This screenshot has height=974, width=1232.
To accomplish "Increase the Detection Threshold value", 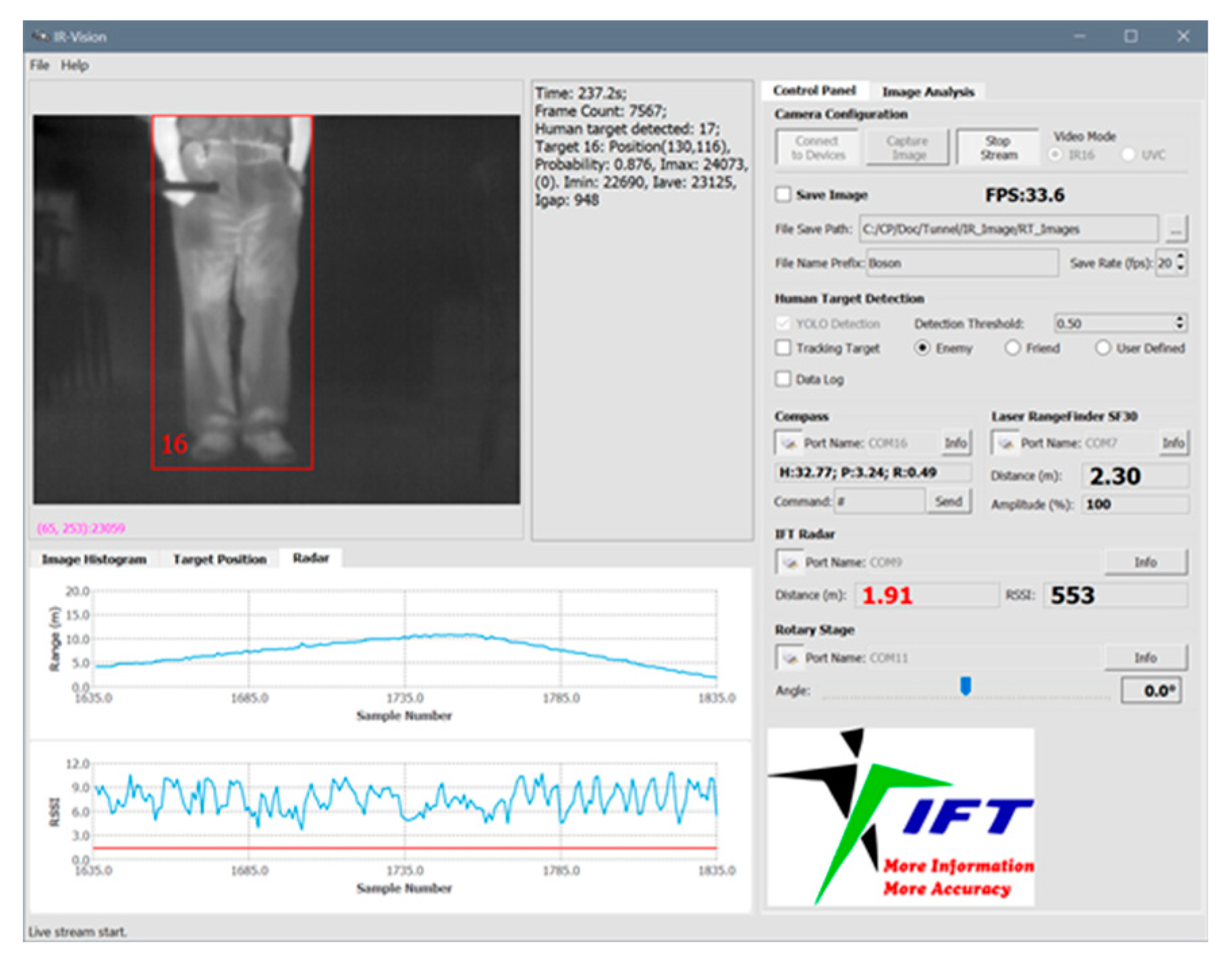I will pos(1179,319).
